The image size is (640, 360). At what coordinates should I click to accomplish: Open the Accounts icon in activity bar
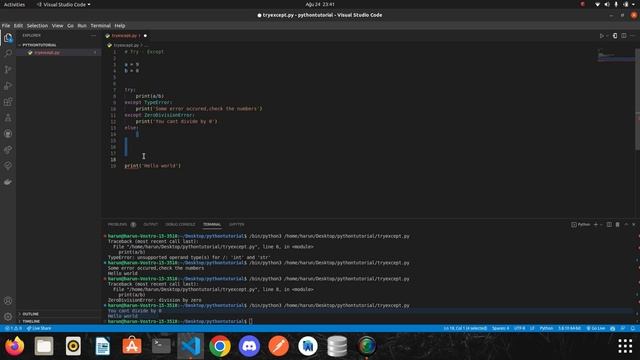8,301
